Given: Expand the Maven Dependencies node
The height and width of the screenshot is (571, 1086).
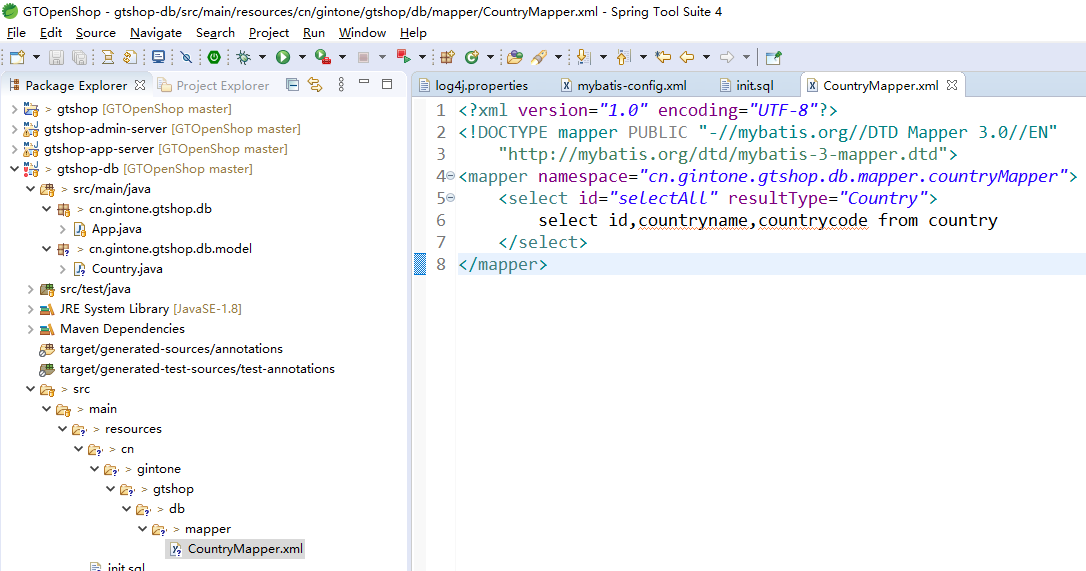Looking at the screenshot, I should pos(30,329).
